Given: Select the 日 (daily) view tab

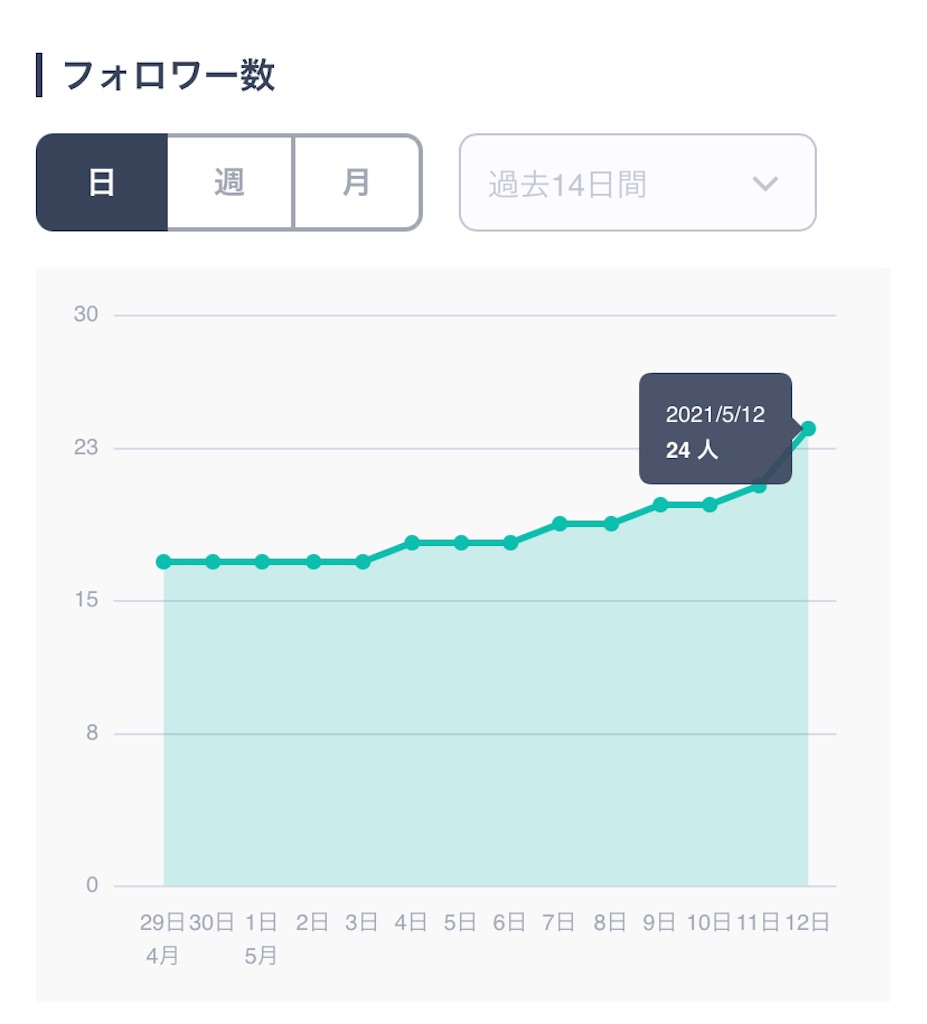Looking at the screenshot, I should pos(102,182).
